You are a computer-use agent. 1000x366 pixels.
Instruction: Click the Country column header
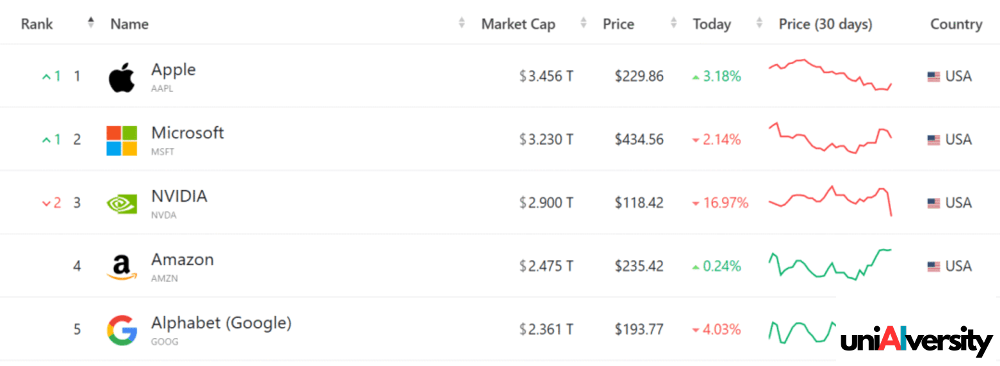956,24
